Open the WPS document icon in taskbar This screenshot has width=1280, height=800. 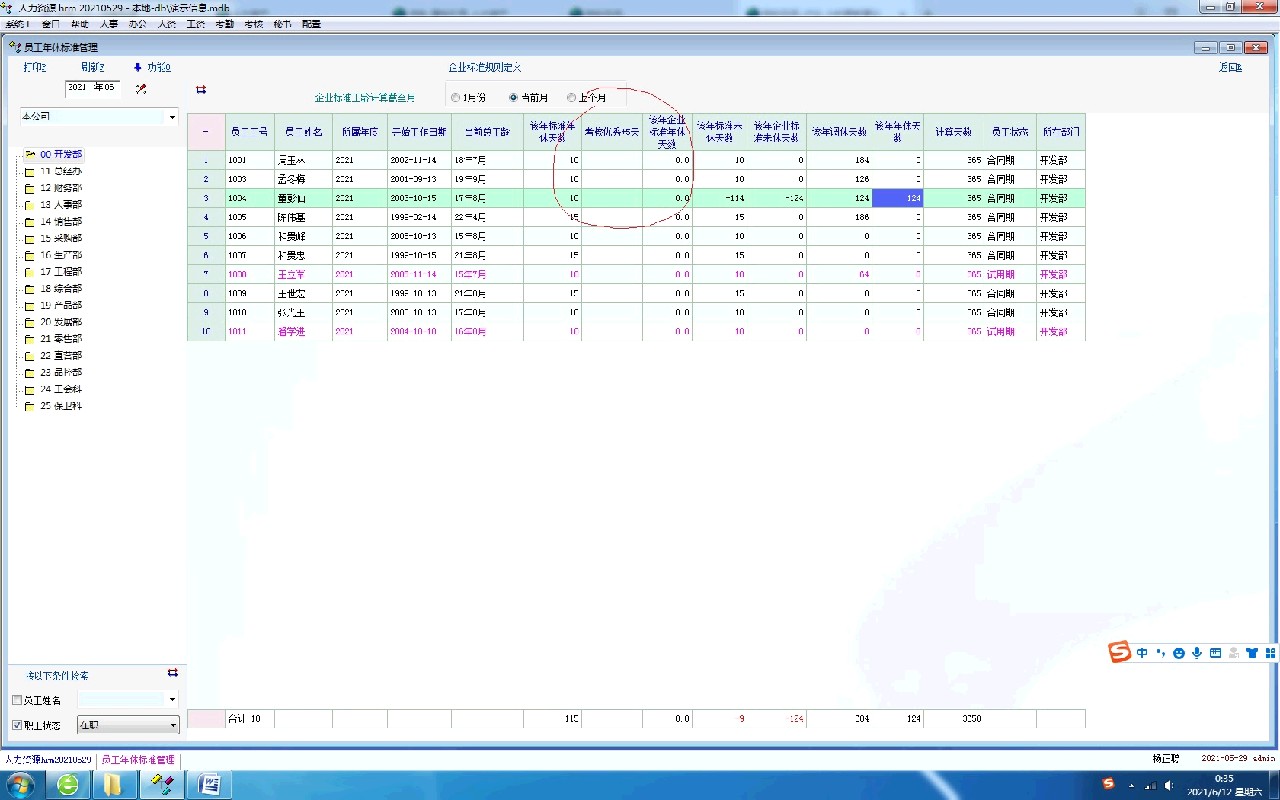coord(209,784)
